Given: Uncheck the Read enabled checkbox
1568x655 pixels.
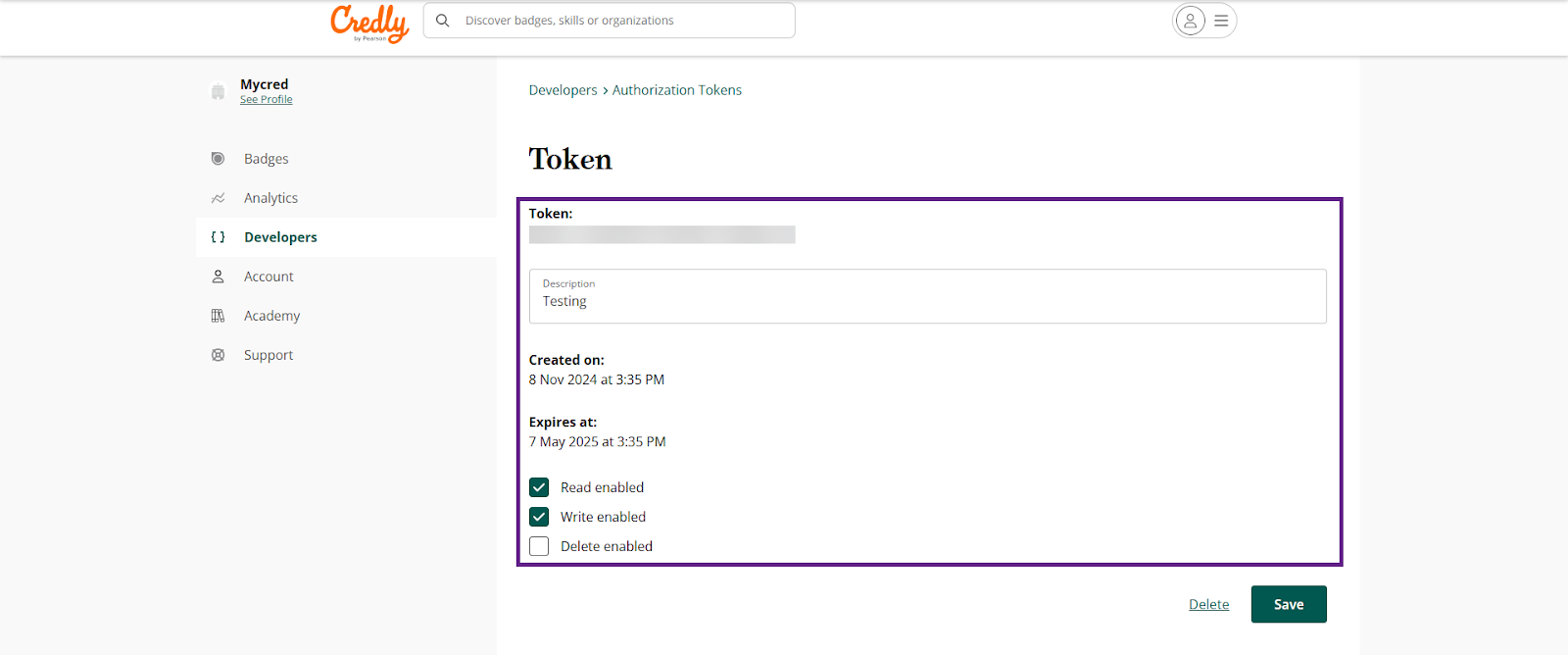Looking at the screenshot, I should 539,487.
